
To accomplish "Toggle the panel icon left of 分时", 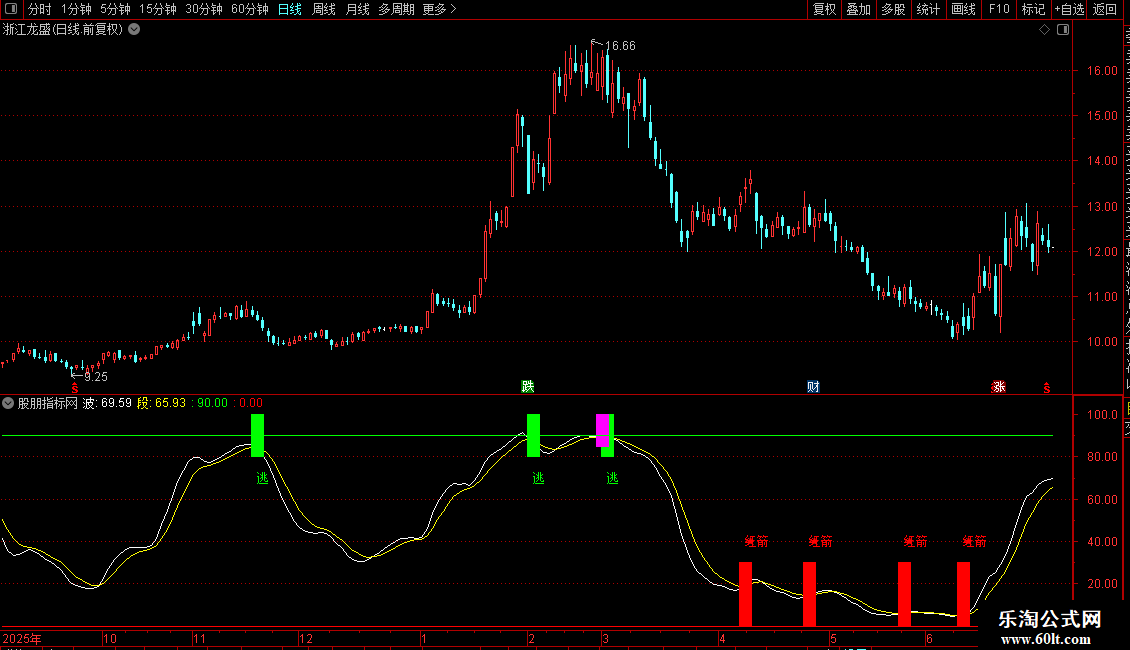I will (x=11, y=9).
